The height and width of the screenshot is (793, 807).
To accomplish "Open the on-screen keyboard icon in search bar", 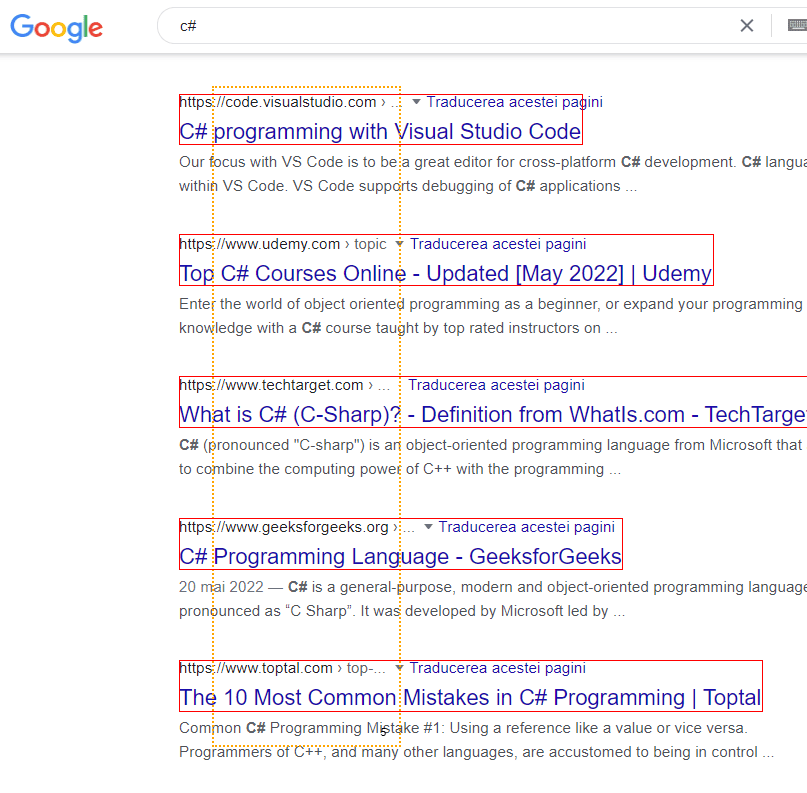I will (x=798, y=25).
